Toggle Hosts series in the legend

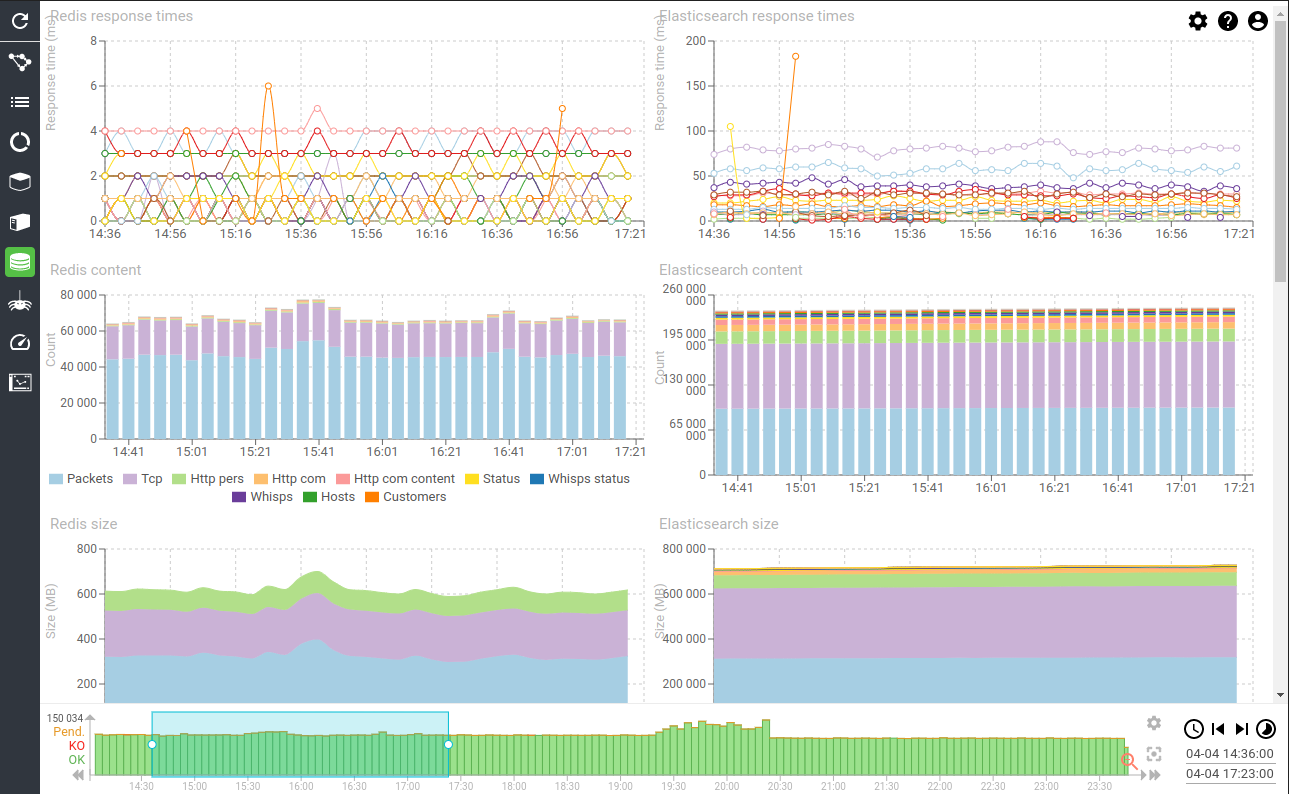point(329,497)
